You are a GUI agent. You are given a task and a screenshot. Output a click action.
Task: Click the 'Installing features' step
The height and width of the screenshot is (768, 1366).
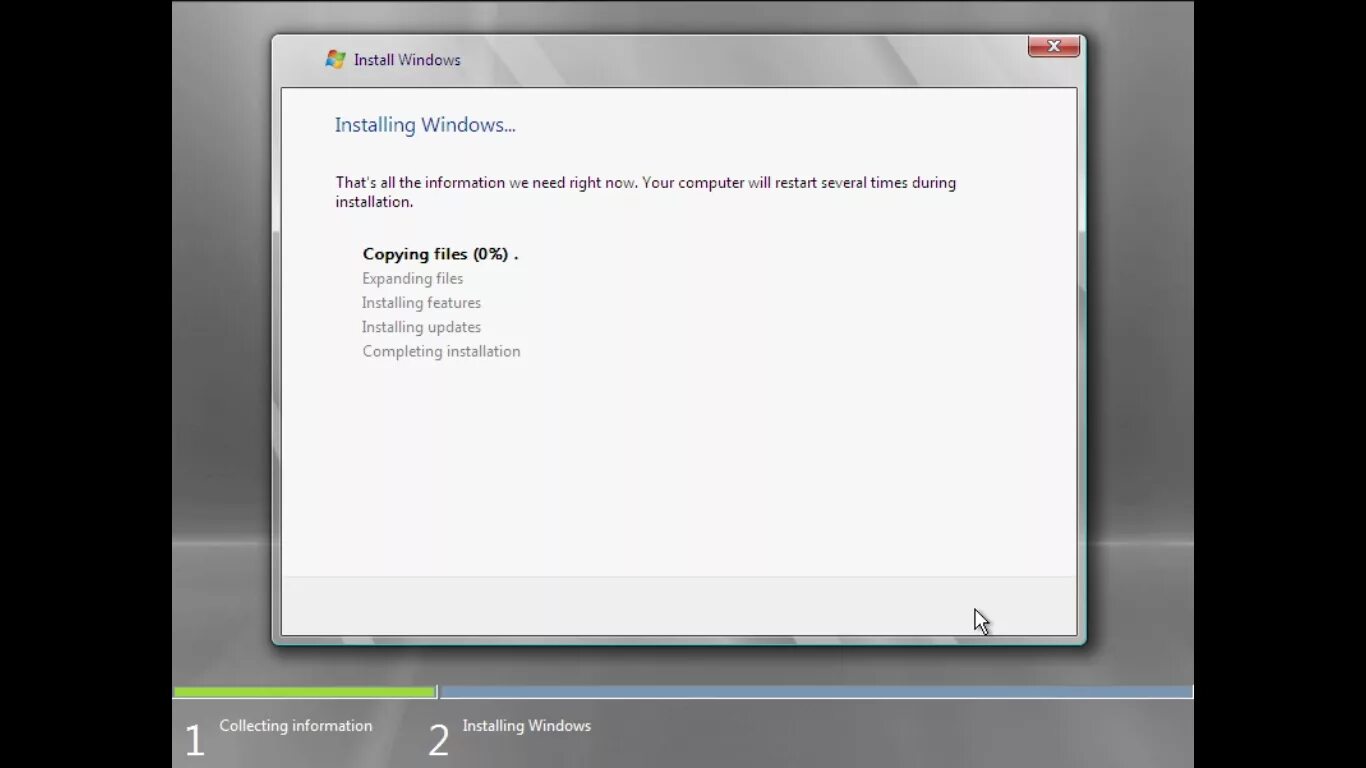click(421, 303)
